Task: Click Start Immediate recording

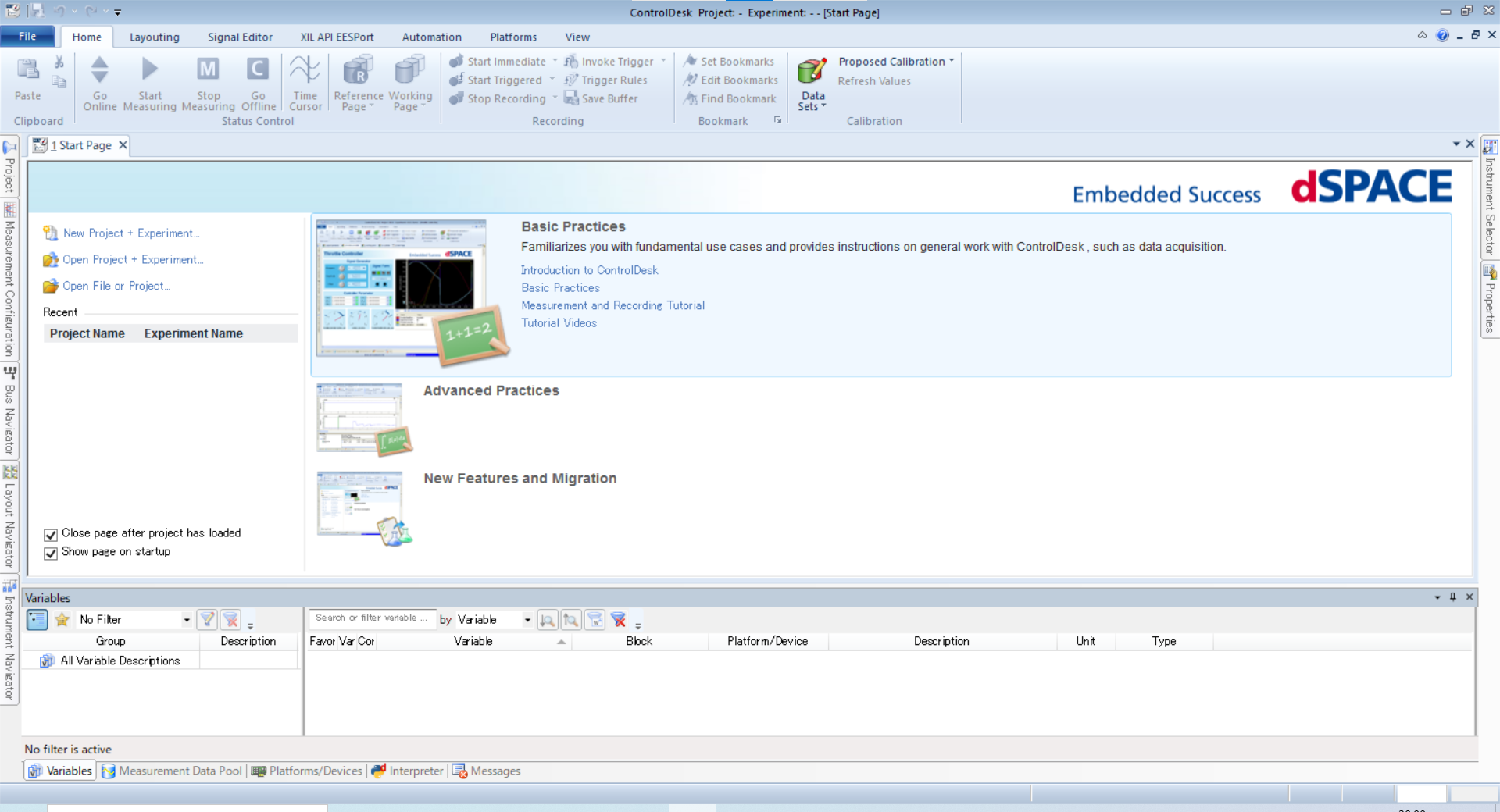Action: point(498,61)
